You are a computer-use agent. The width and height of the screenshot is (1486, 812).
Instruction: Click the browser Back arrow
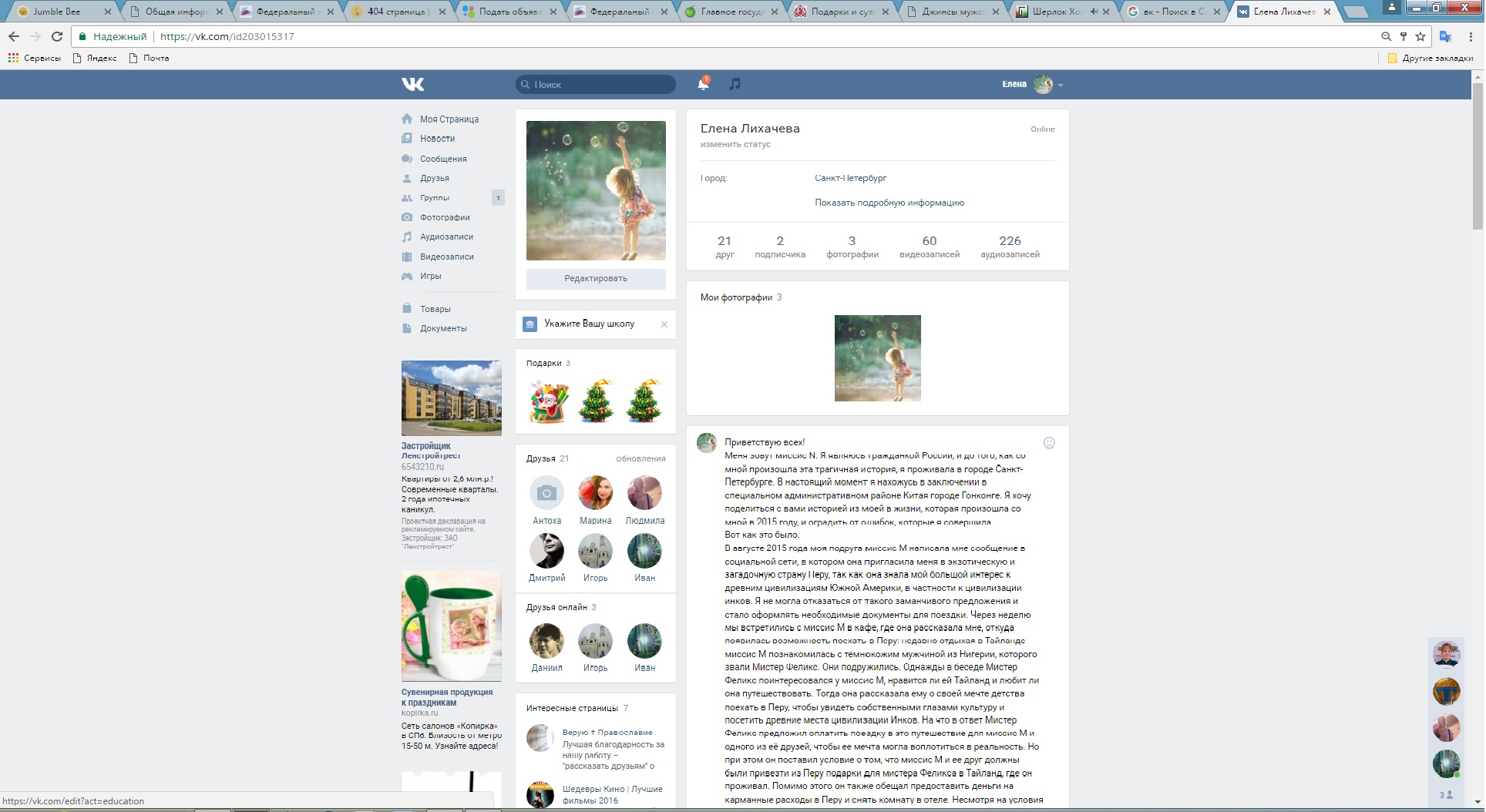click(14, 36)
